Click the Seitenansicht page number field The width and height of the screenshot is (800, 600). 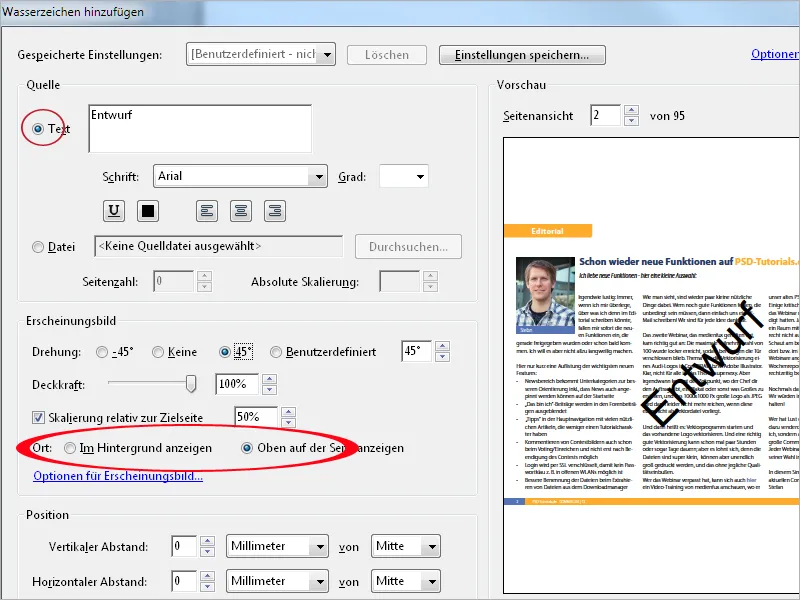point(606,115)
